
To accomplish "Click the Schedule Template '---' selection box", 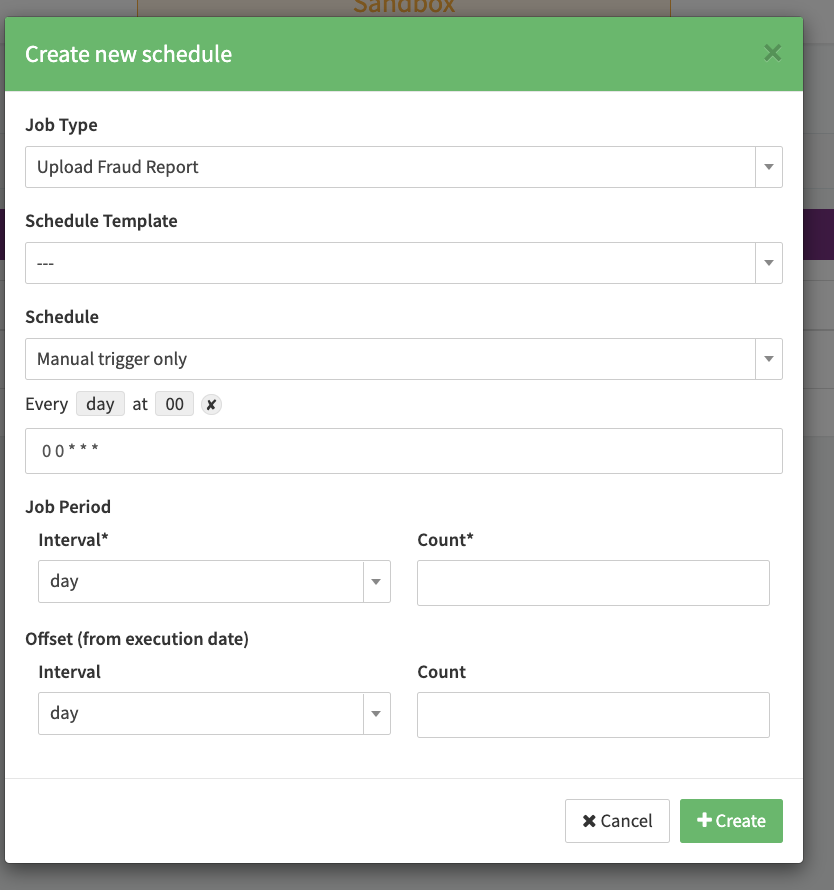I will [390, 263].
